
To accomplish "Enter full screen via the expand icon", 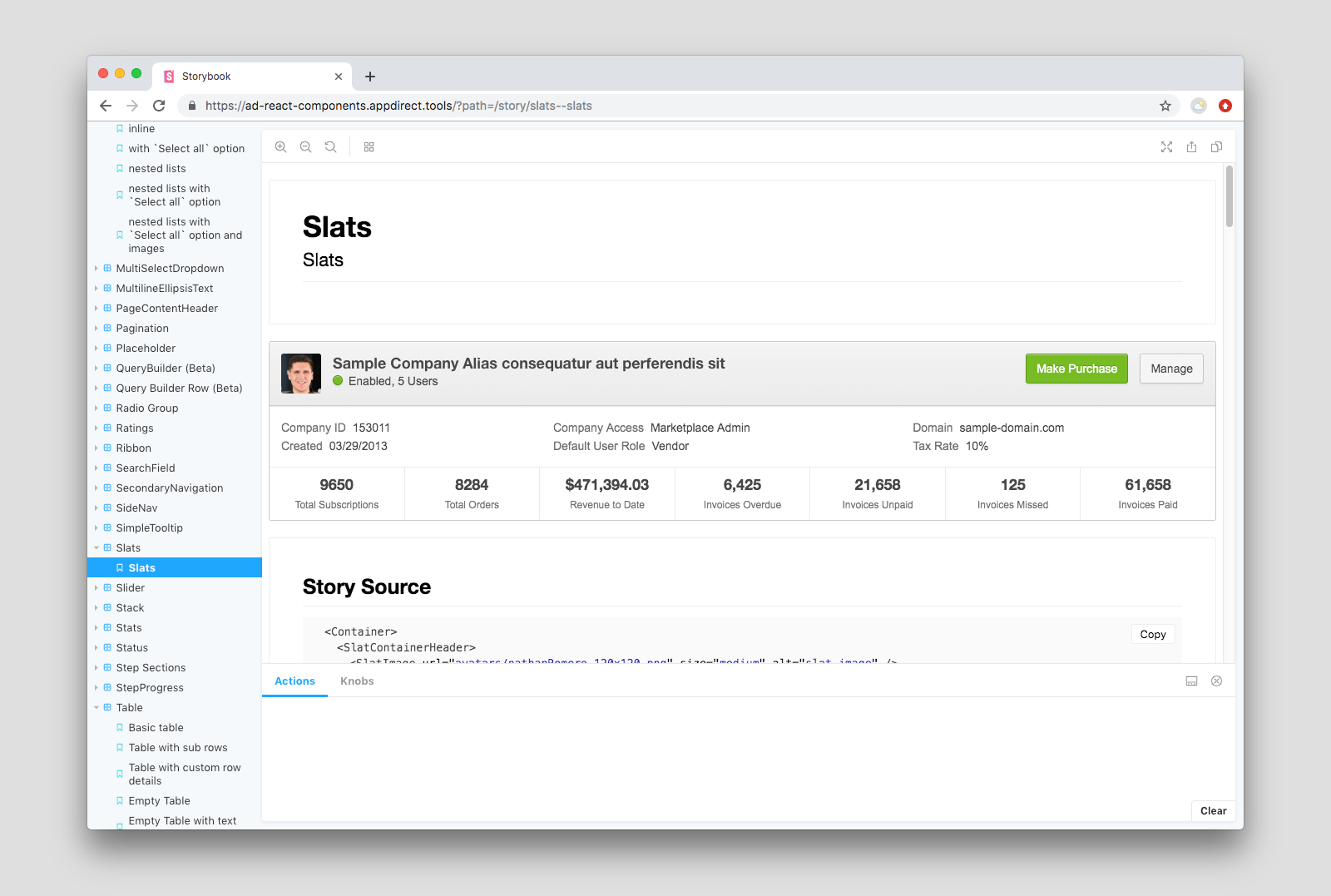I will (x=1167, y=146).
